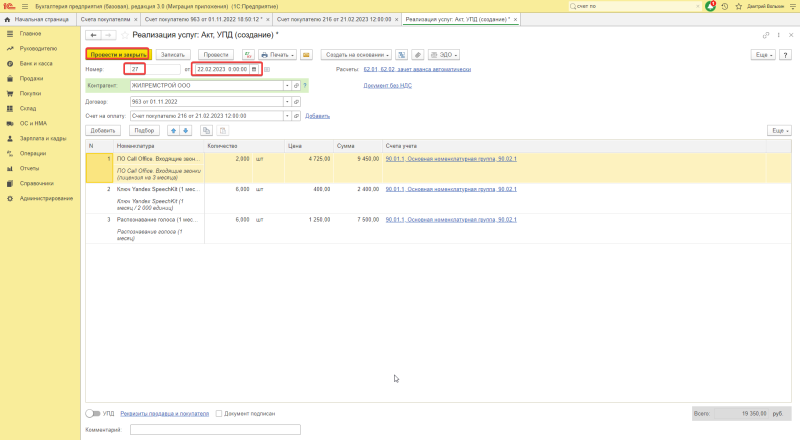
Task: Click the Отчеты chart icon in the sidebar
Action: click(10, 168)
